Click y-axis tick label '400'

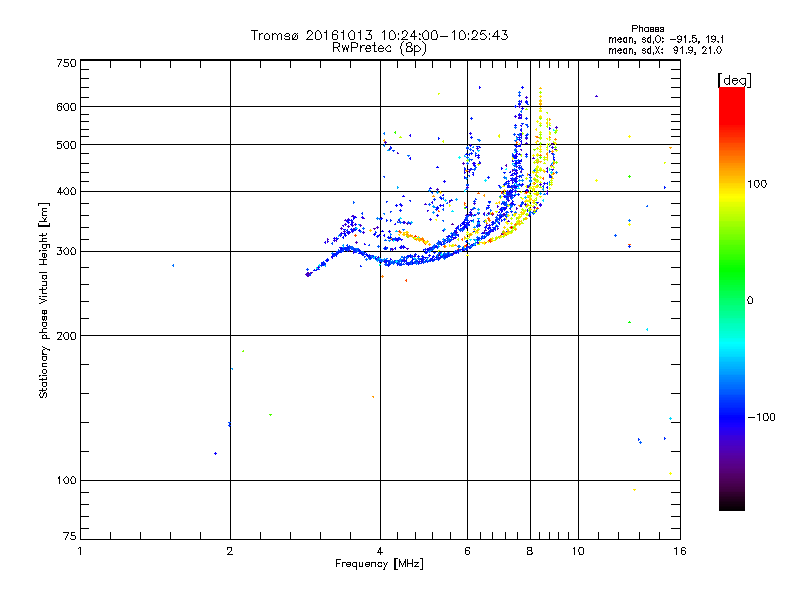(66, 192)
